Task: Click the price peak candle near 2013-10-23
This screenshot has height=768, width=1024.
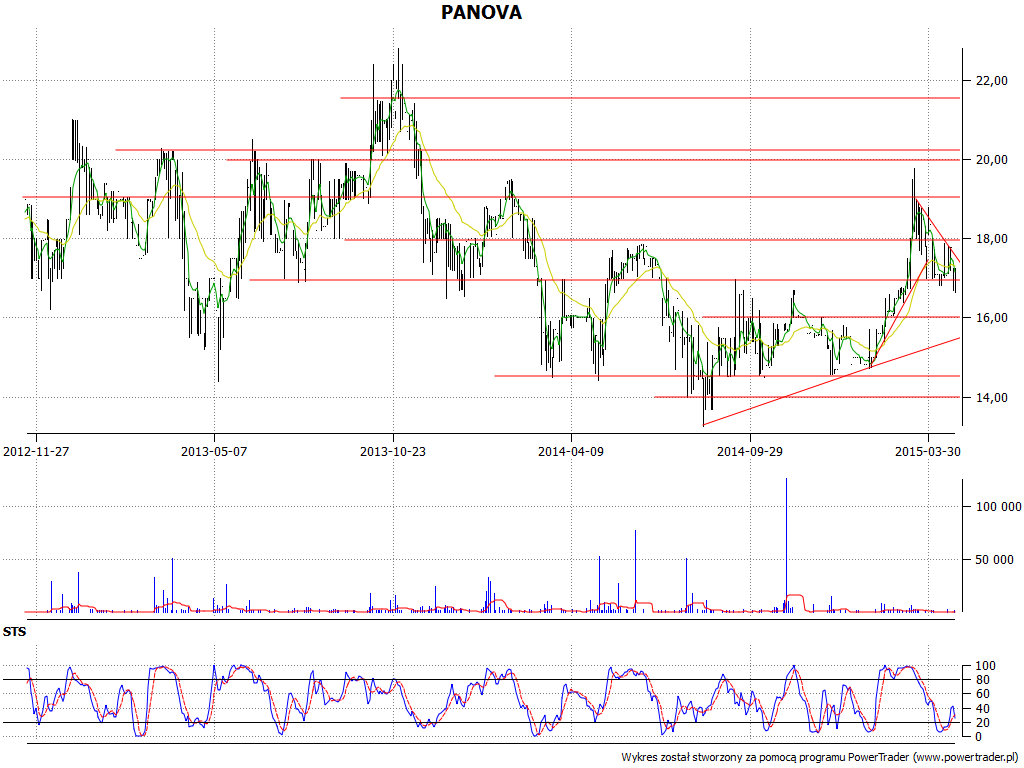Action: click(398, 72)
